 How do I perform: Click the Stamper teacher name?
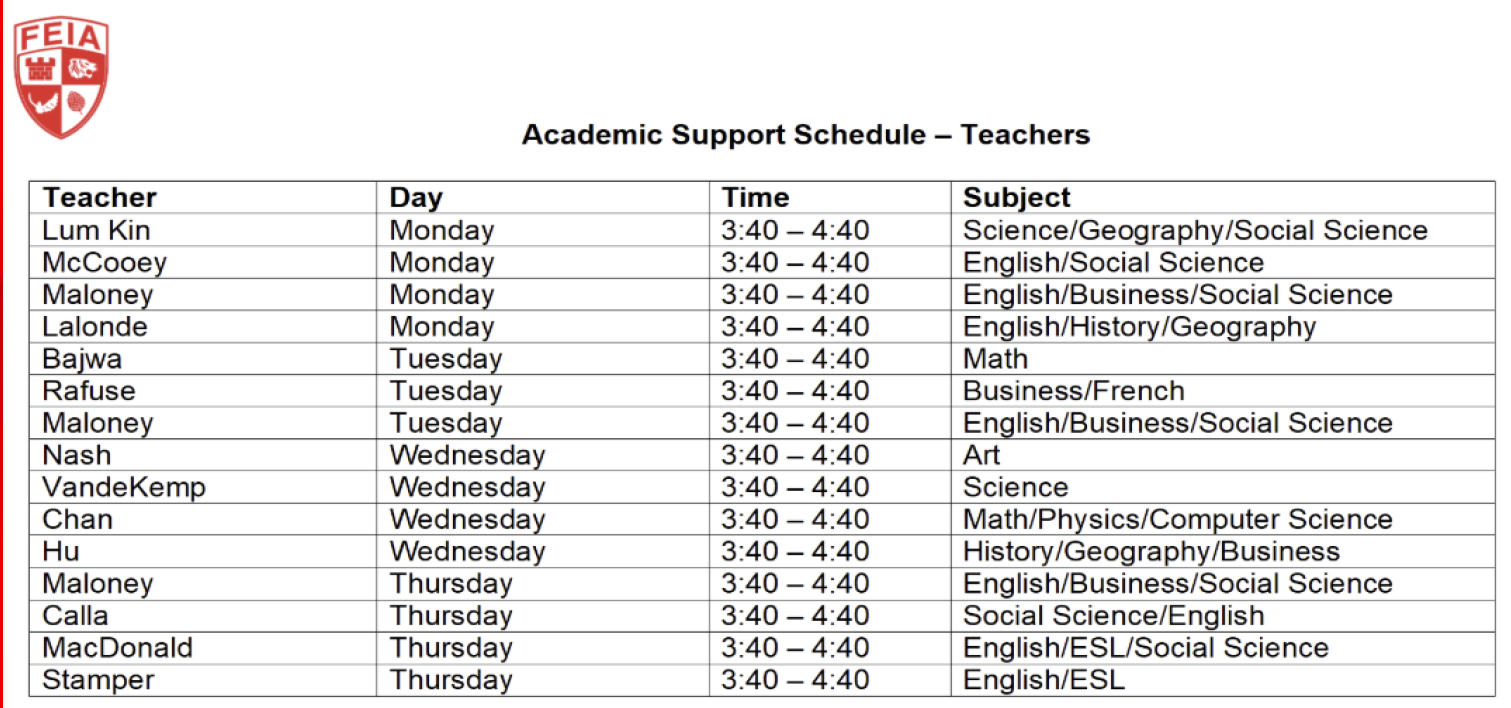pos(98,680)
